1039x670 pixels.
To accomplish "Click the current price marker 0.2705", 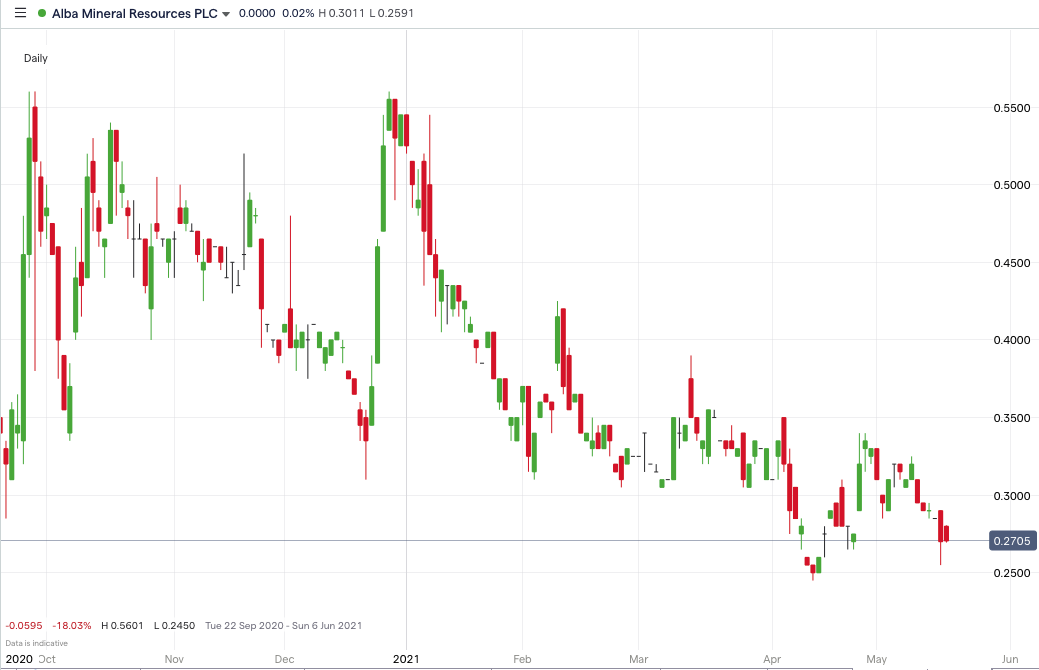I will tap(1012, 540).
